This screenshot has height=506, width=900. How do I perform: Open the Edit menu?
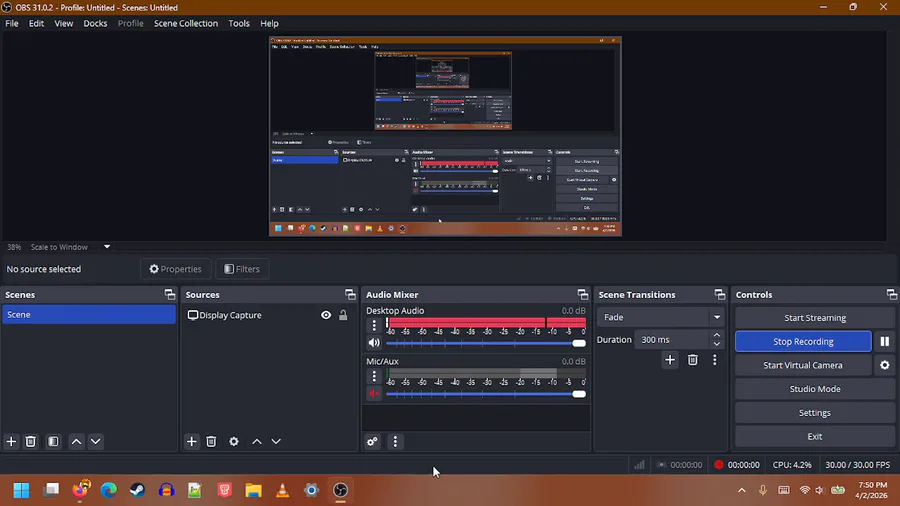point(36,24)
